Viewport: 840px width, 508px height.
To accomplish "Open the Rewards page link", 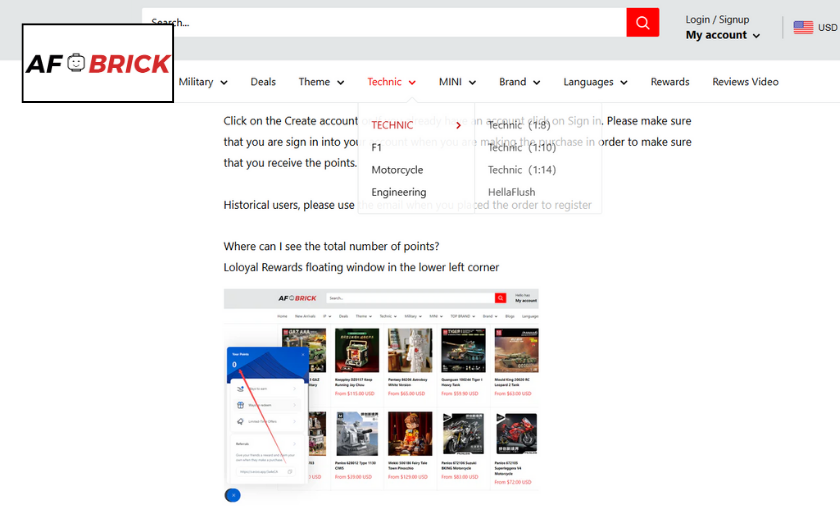I will coord(669,82).
